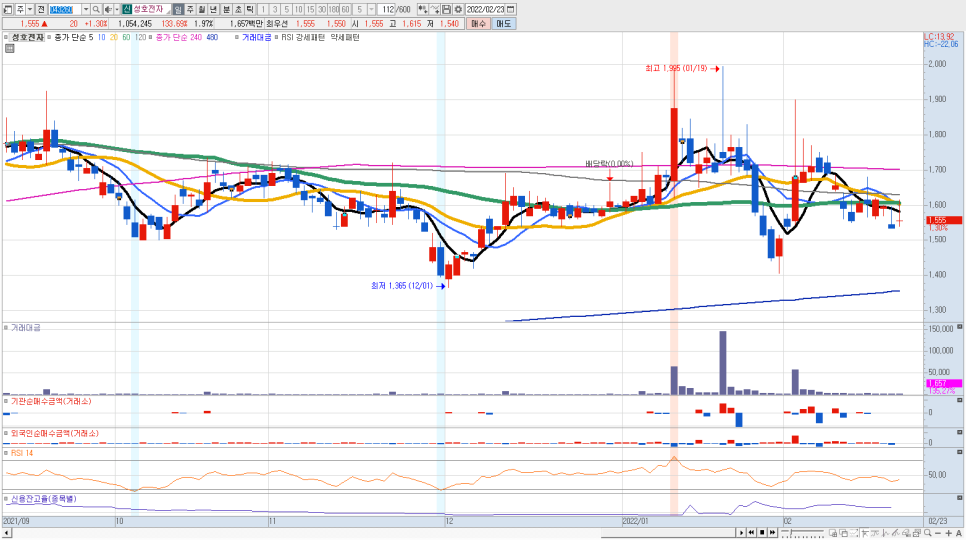Toggle the RSI 강세패턴 legend marker
Viewport: 966px width, 540px height.
tap(276, 38)
